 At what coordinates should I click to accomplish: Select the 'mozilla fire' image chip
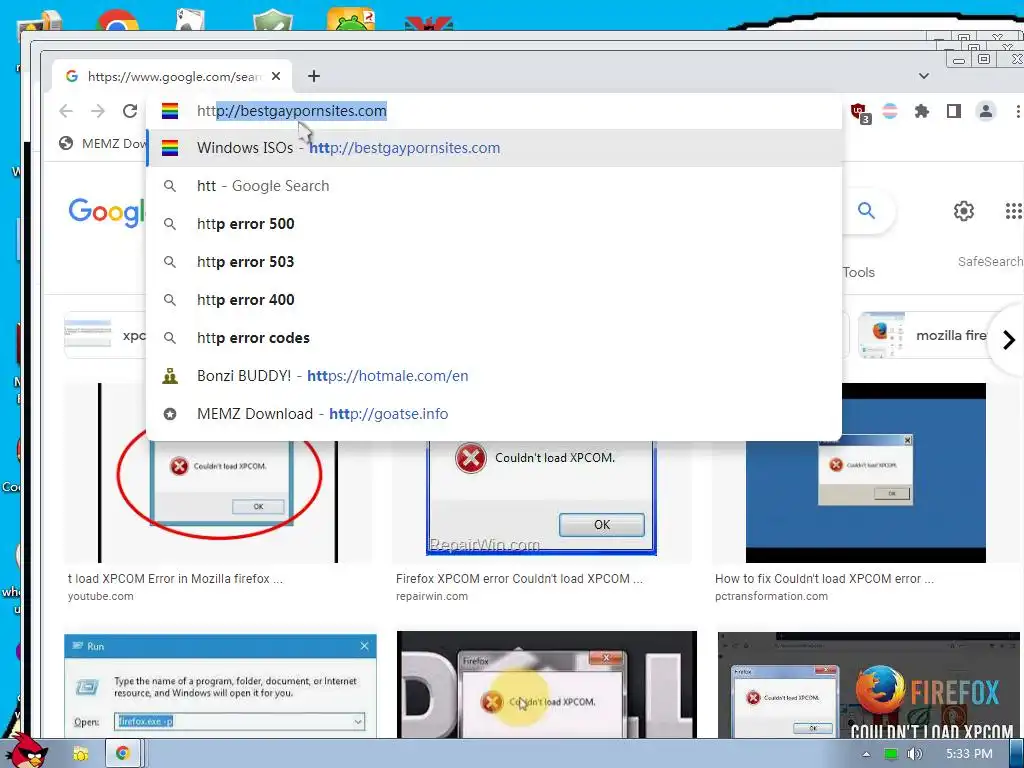click(922, 335)
